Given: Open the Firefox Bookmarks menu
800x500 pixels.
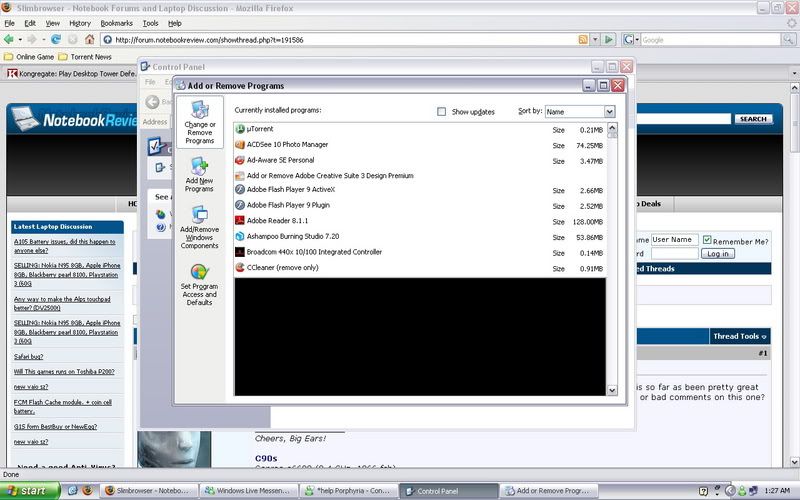Looking at the screenshot, I should pyautogui.click(x=116, y=23).
